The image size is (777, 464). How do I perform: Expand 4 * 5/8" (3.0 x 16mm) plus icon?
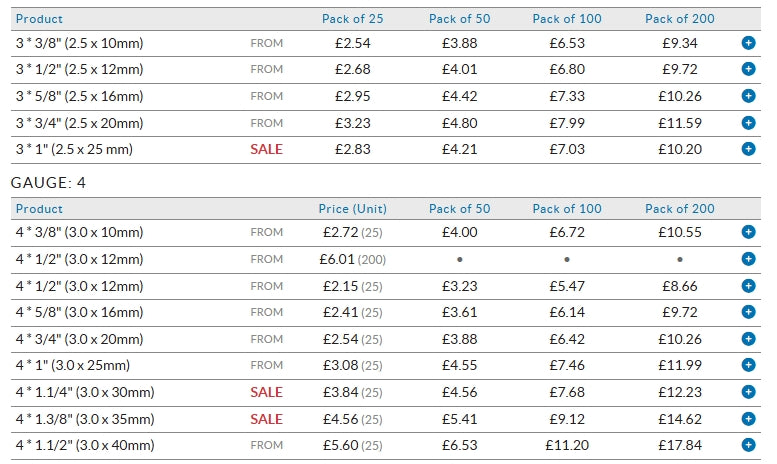[x=748, y=312]
